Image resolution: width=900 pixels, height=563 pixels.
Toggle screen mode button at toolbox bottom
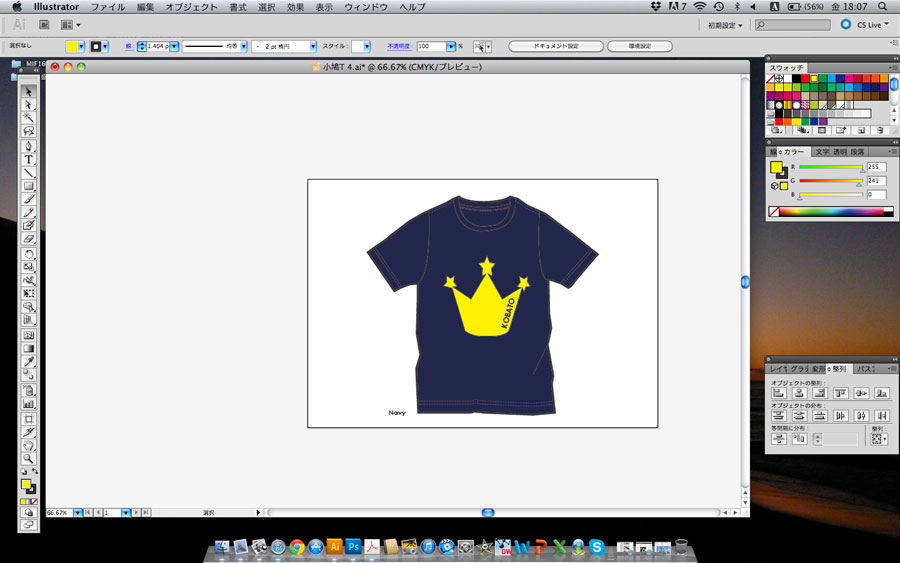[x=28, y=525]
